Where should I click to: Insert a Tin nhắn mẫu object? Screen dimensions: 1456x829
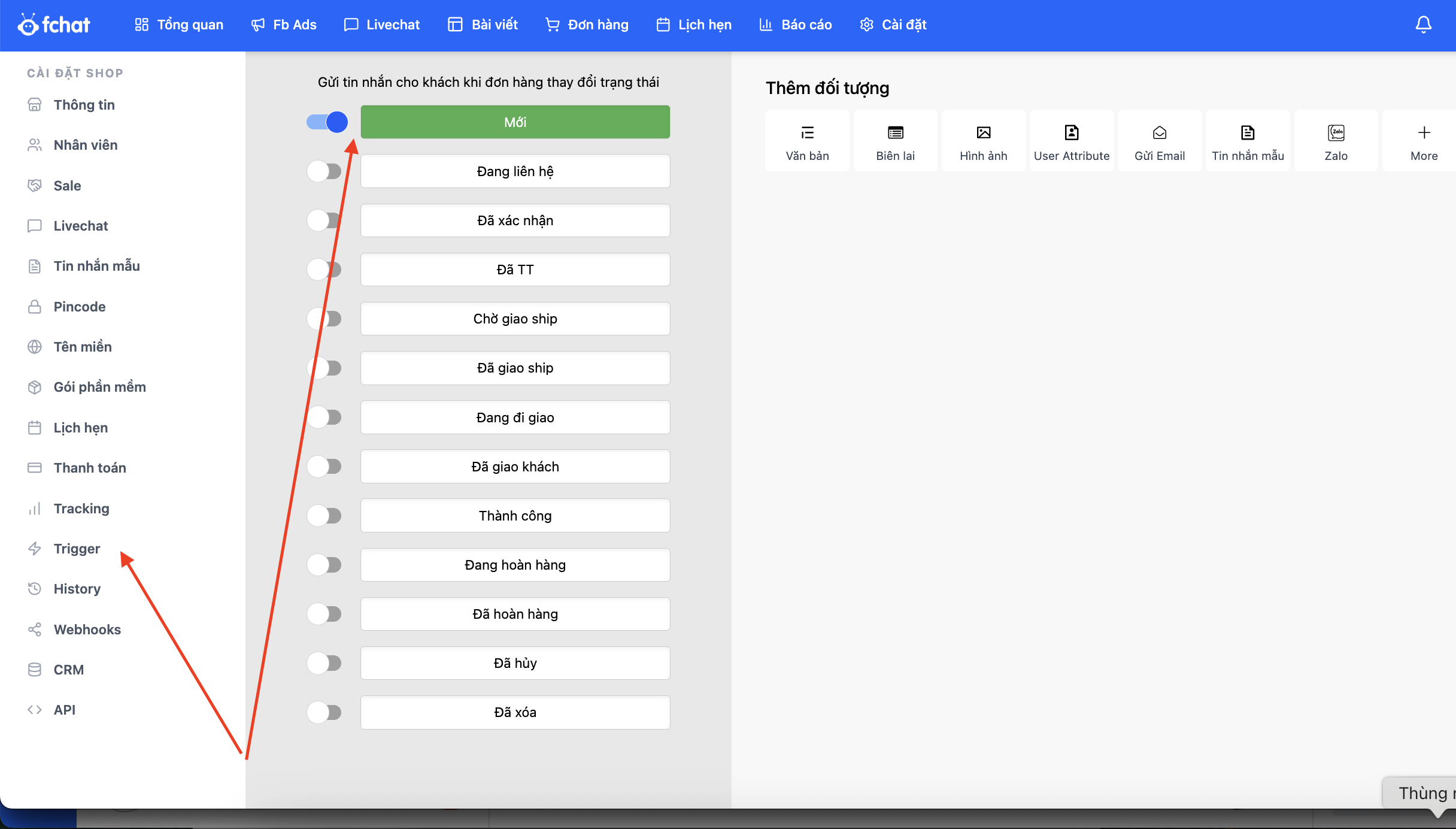pyautogui.click(x=1248, y=142)
